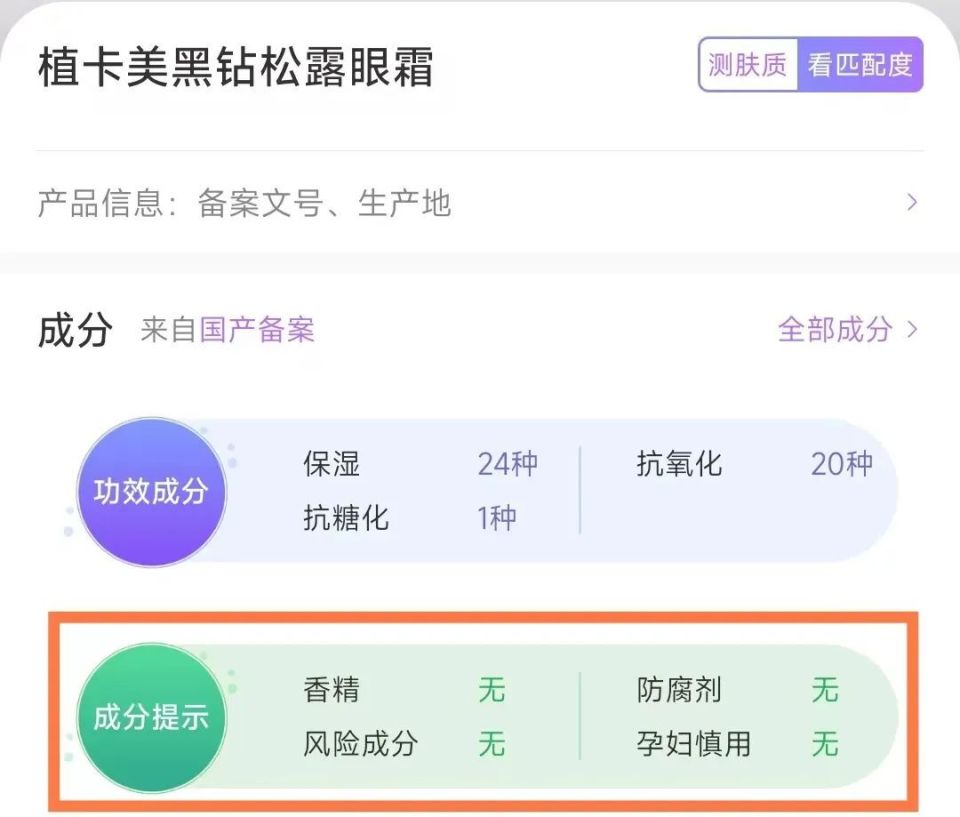Click the 全部成分 link text
The height and width of the screenshot is (817, 960).
pyautogui.click(x=835, y=330)
